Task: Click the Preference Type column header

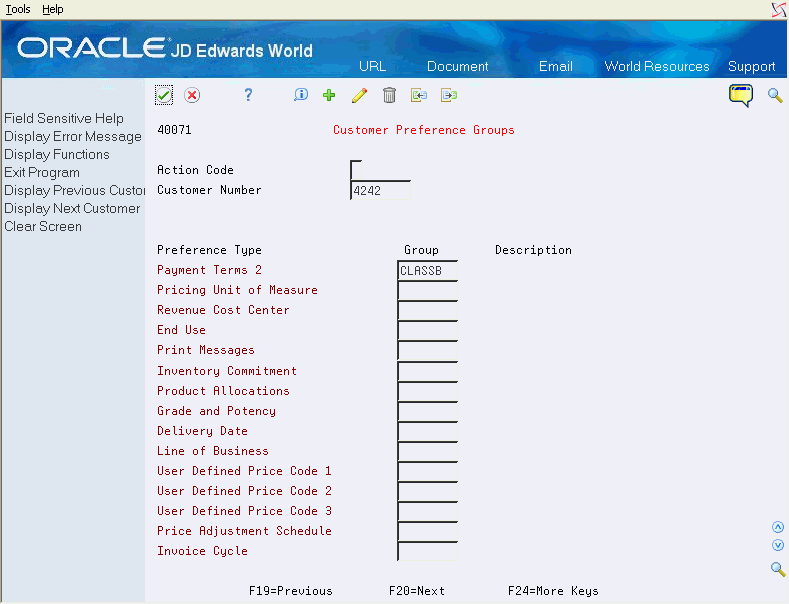Action: pos(209,250)
